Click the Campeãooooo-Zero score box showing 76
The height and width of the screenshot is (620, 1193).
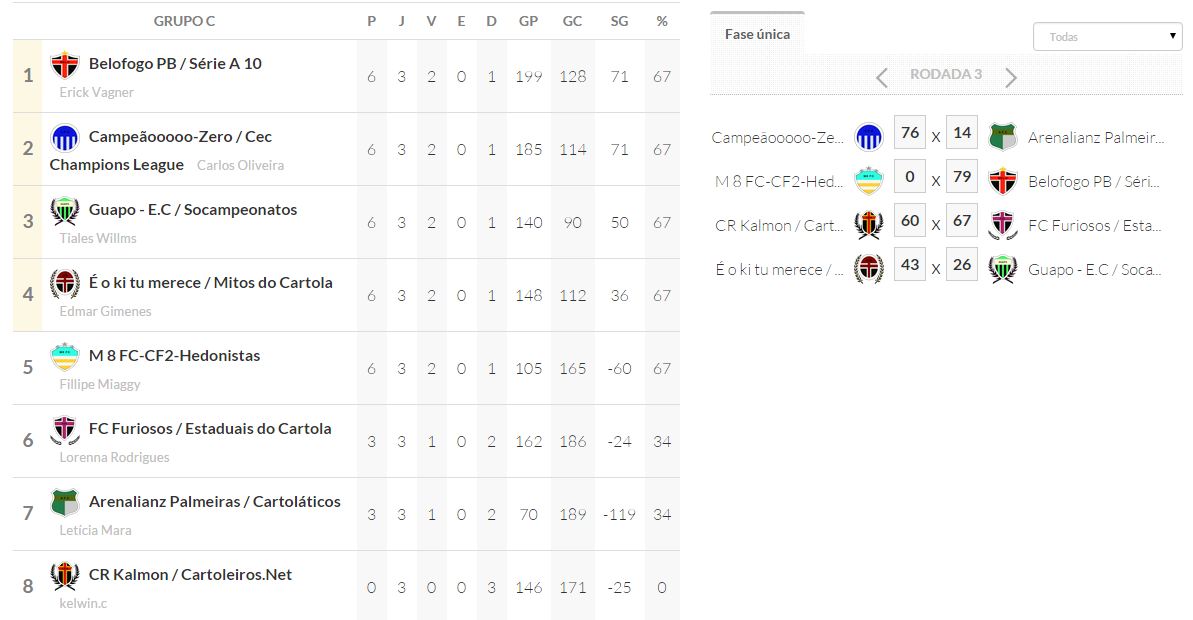pos(909,134)
